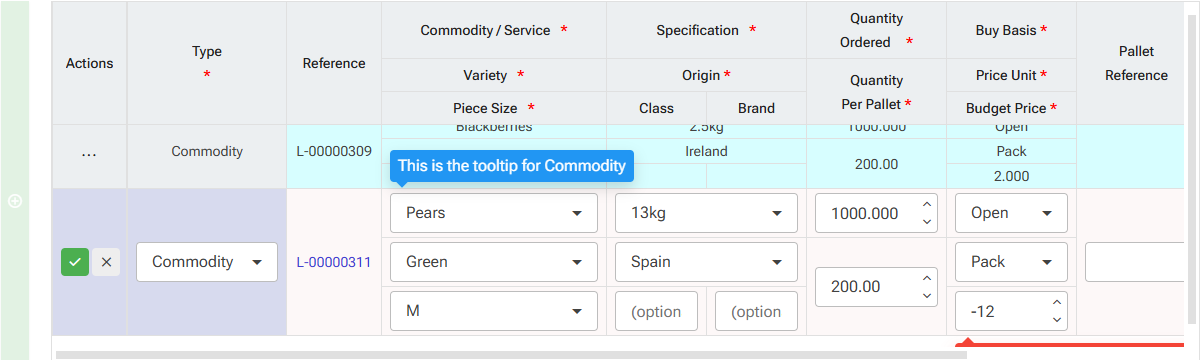Expand the Pears commodity dropdown

(493, 213)
